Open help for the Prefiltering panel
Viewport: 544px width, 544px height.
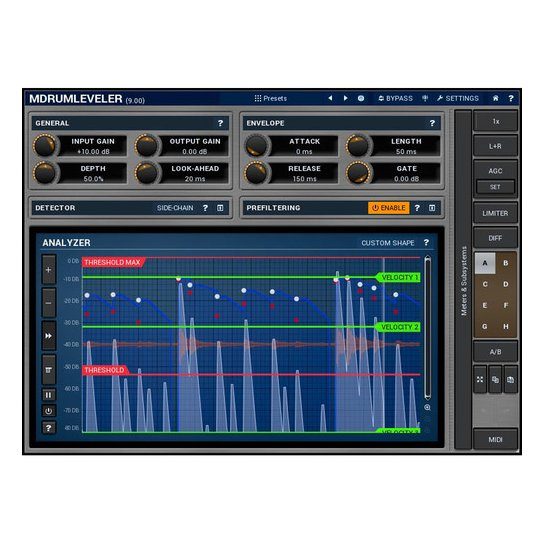(x=417, y=208)
